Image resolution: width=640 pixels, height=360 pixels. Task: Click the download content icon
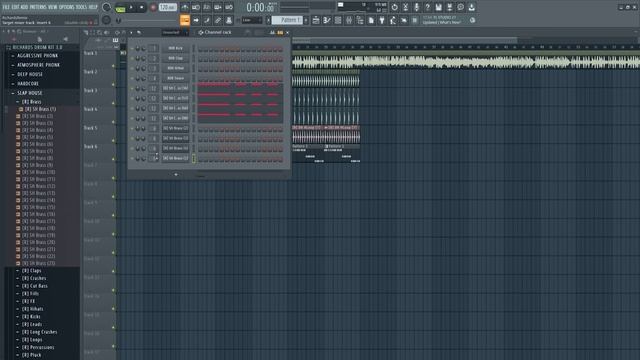pos(471,7)
